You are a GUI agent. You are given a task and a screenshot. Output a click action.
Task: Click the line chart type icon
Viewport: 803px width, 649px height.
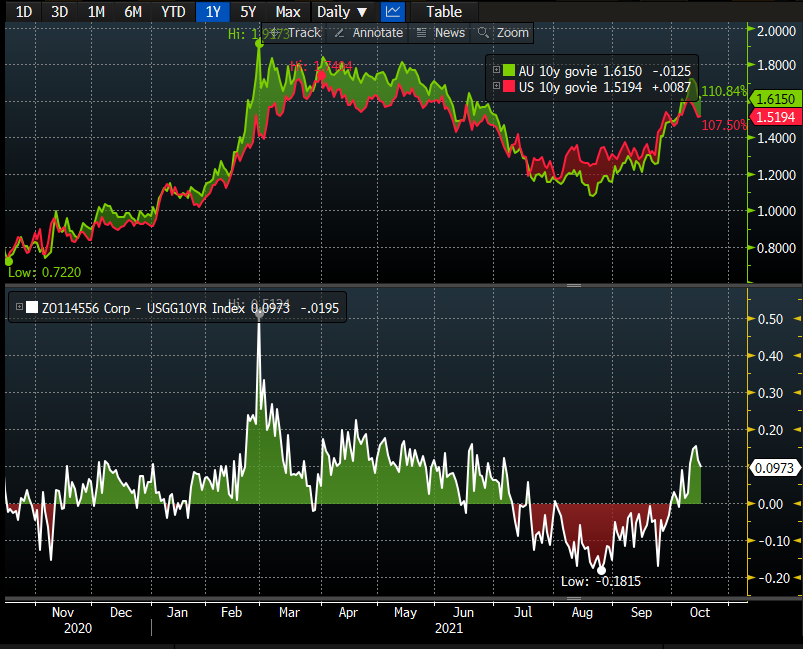coord(393,12)
